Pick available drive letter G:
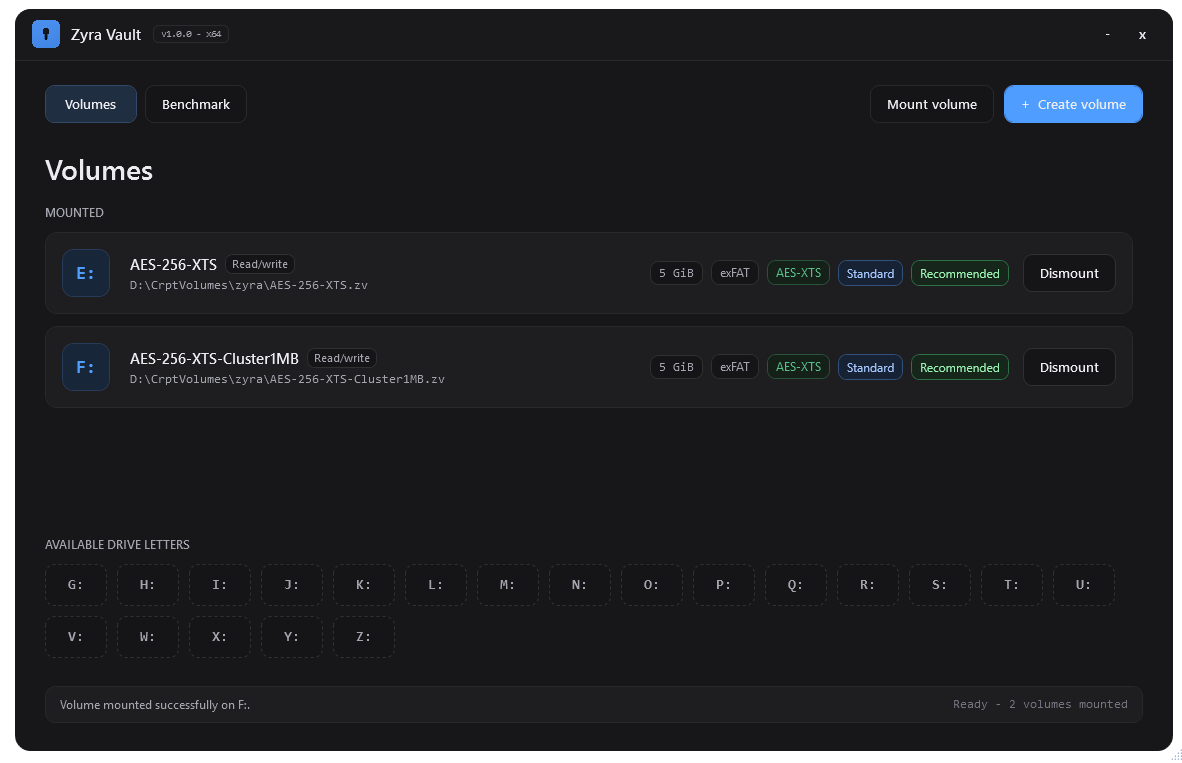The height and width of the screenshot is (763, 1182). [x=75, y=585]
